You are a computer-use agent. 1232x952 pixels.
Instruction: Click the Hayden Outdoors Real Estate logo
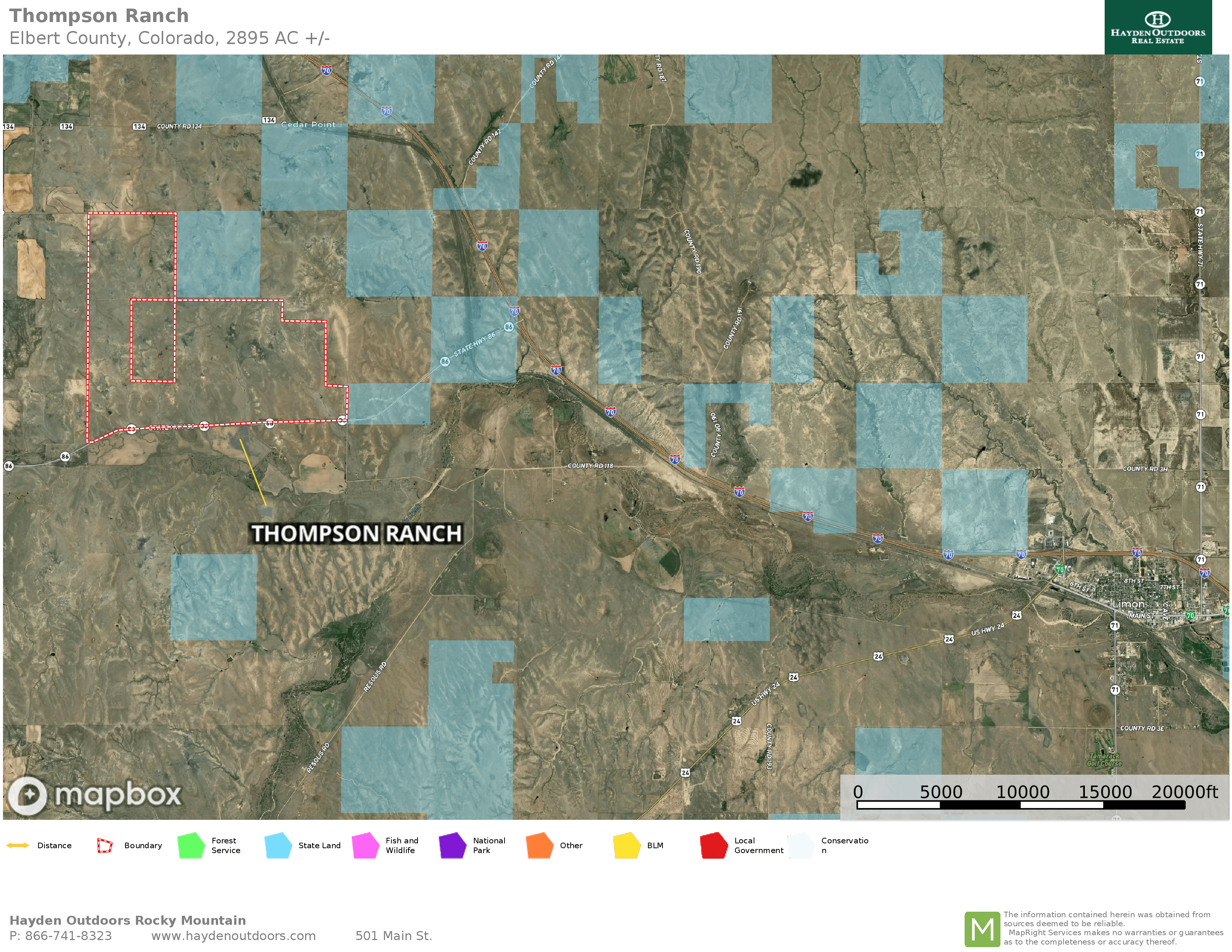pos(1158,27)
